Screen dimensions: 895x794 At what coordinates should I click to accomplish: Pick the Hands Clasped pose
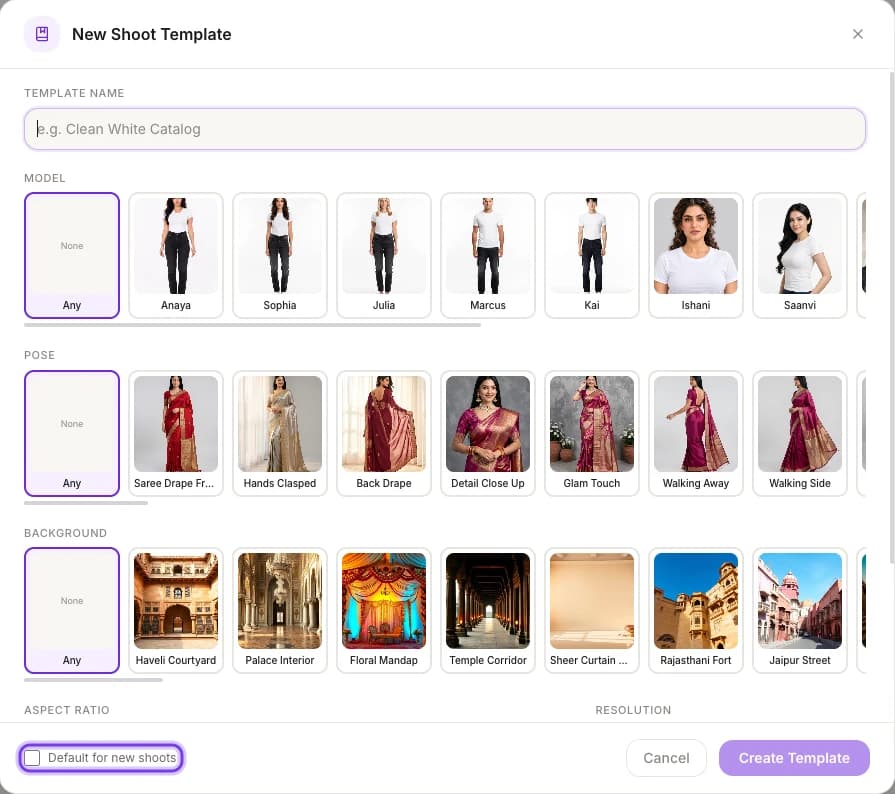pyautogui.click(x=280, y=433)
